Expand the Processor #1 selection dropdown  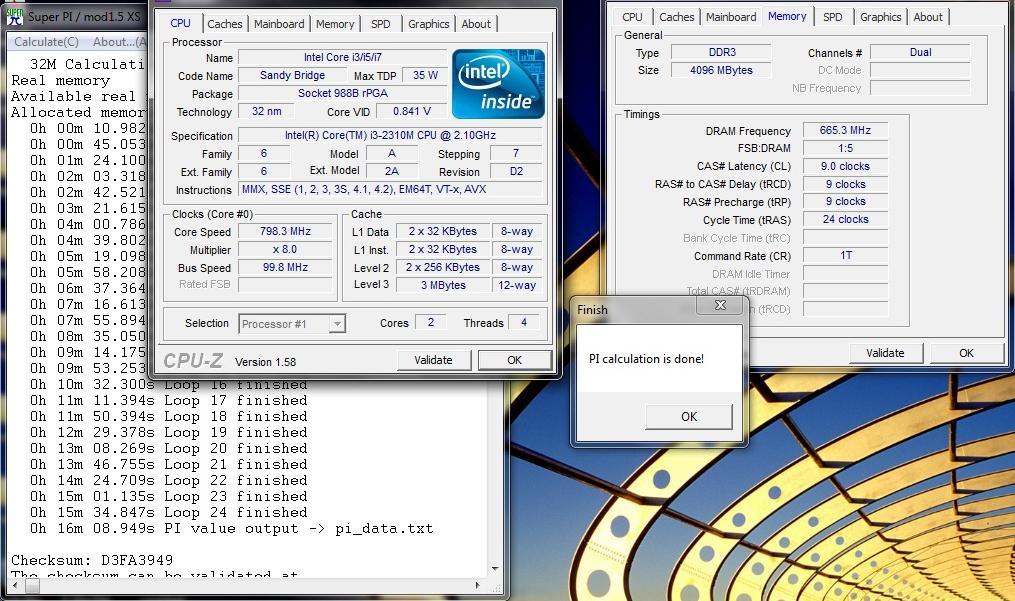pyautogui.click(x=337, y=324)
